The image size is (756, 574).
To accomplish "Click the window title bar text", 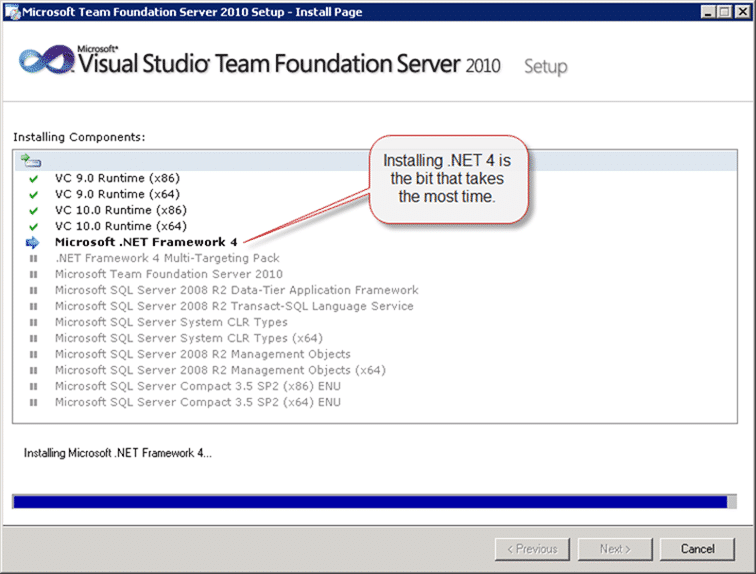I will (192, 12).
